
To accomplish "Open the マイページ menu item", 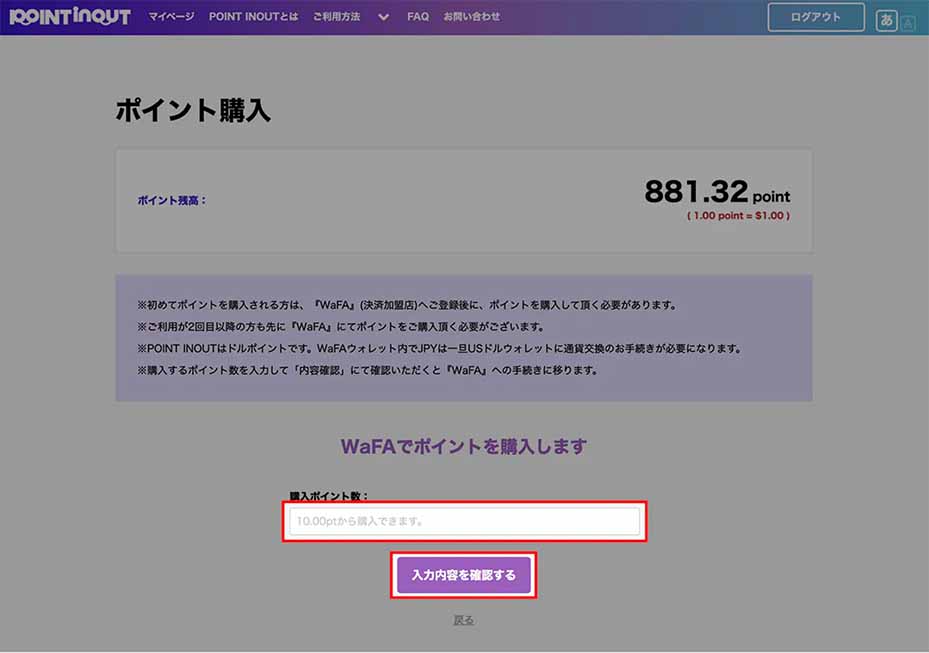I will pyautogui.click(x=171, y=17).
